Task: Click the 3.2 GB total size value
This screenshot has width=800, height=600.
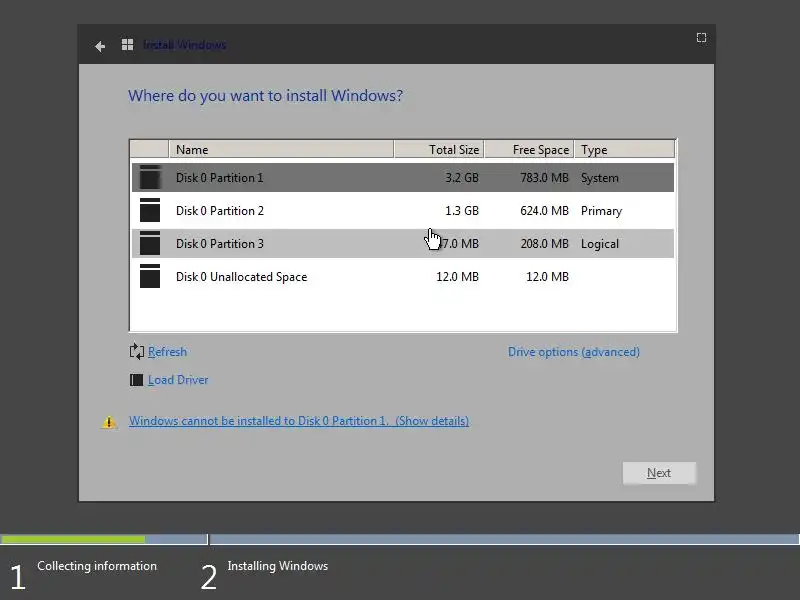Action: 462,178
